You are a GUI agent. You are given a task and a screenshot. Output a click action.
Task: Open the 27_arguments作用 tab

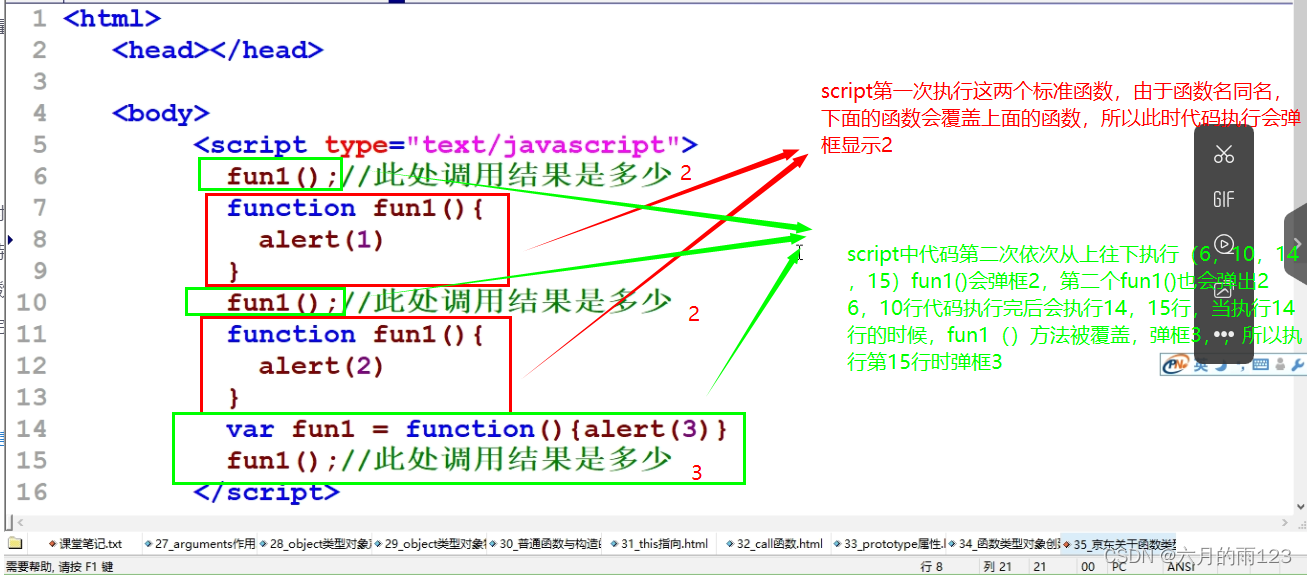click(200, 544)
